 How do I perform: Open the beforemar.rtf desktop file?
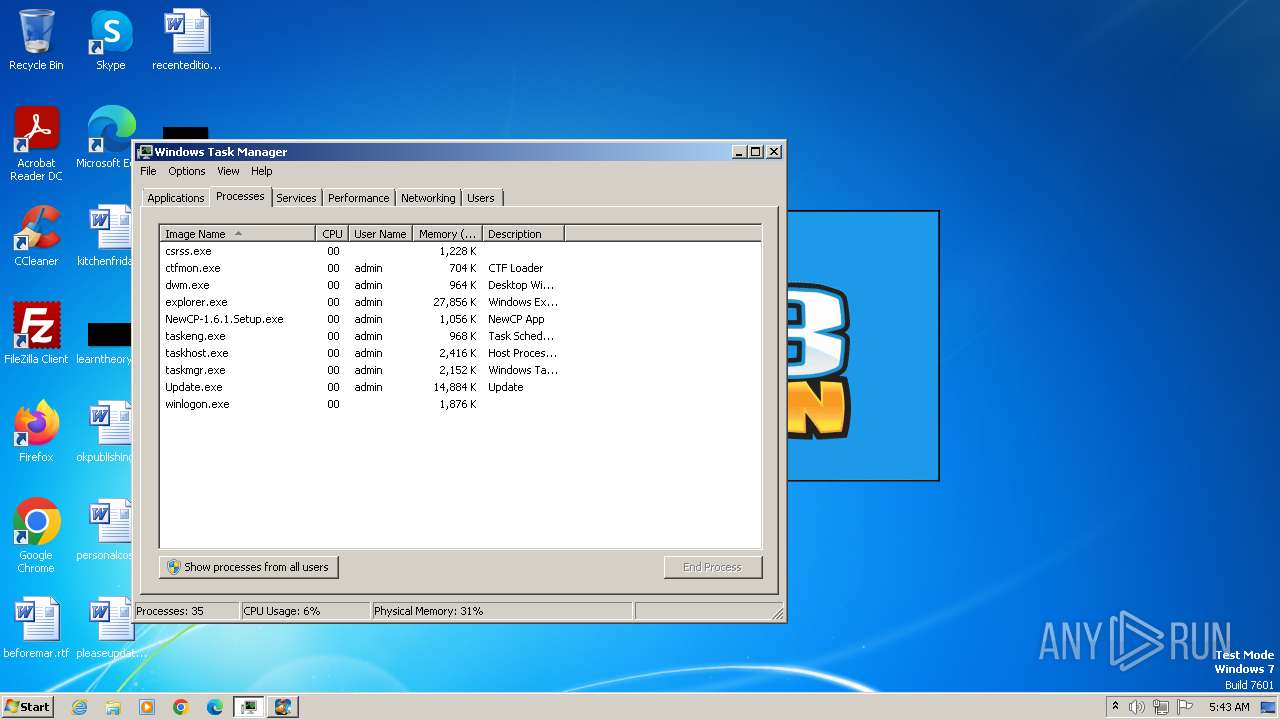(x=36, y=627)
